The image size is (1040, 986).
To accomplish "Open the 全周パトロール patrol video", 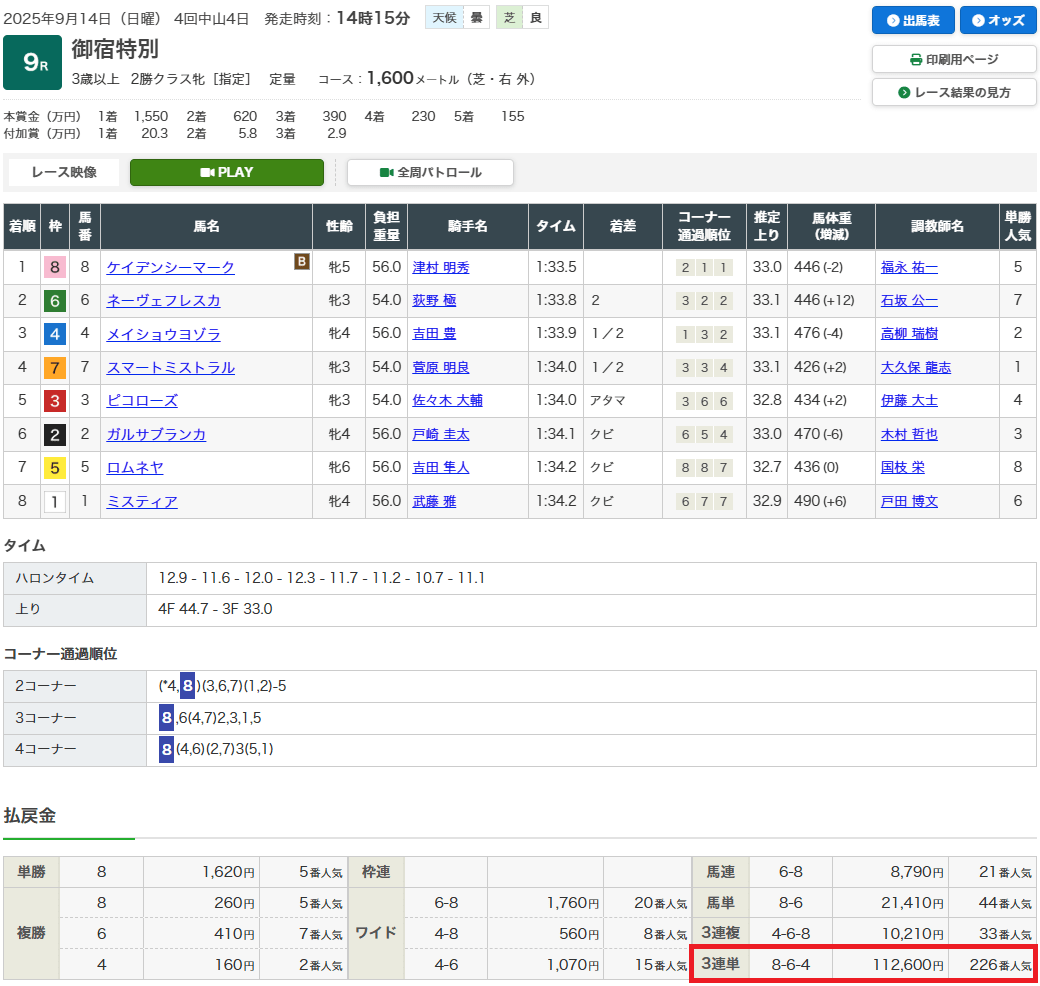I will (430, 172).
